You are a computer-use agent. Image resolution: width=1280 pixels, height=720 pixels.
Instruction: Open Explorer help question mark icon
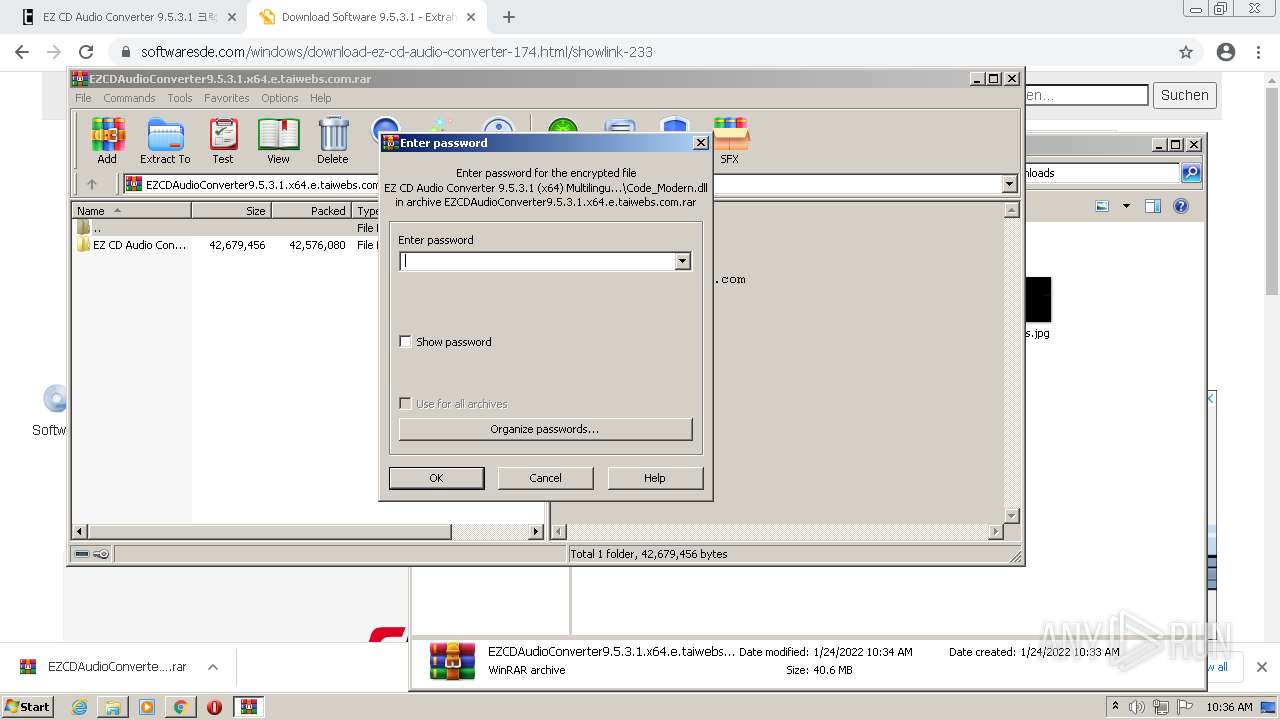click(1181, 206)
